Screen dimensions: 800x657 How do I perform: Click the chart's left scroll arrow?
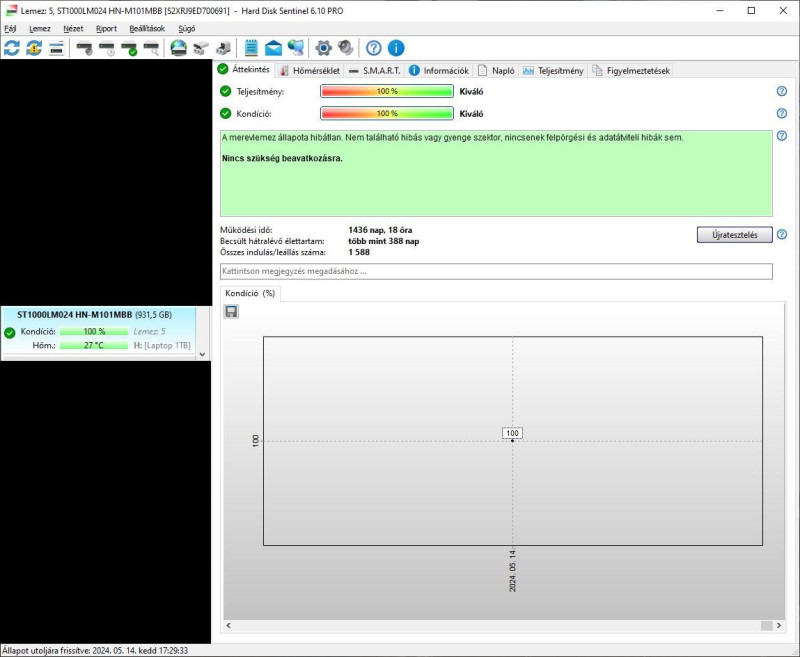tap(229, 625)
